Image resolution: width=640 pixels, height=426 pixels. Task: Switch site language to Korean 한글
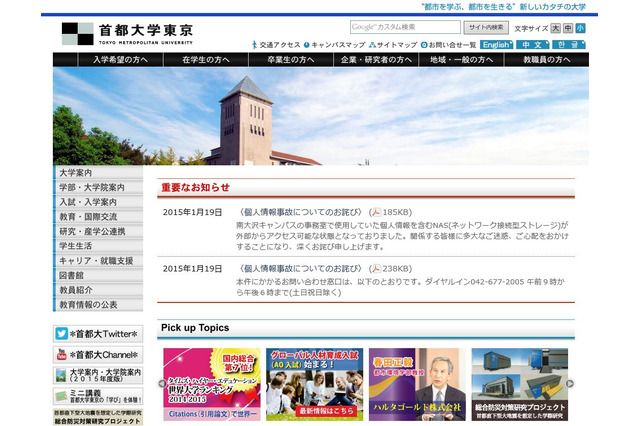pos(569,44)
